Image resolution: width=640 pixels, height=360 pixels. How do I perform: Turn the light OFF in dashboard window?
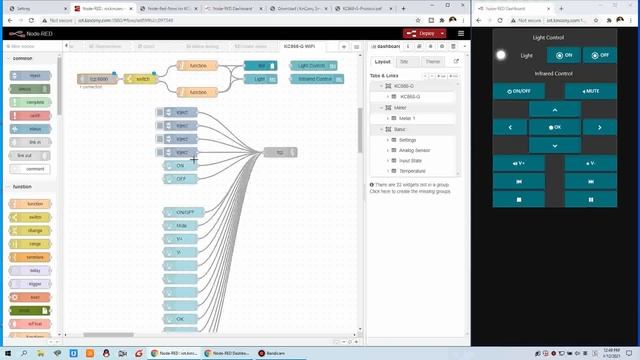click(x=600, y=55)
